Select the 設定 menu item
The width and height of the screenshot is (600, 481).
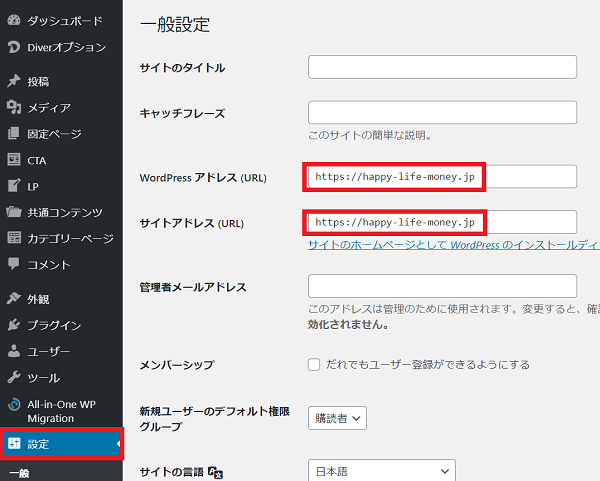pyautogui.click(x=61, y=443)
